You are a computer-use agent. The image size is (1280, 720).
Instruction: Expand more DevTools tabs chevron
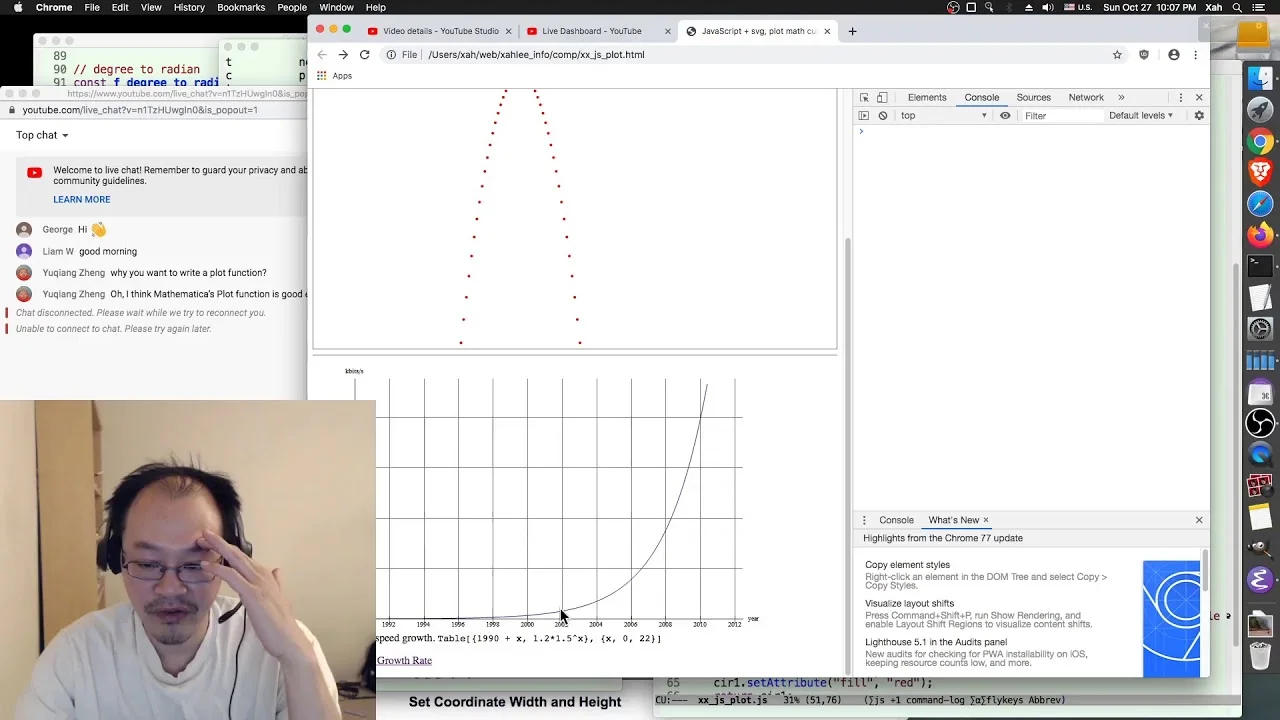[x=1121, y=98]
